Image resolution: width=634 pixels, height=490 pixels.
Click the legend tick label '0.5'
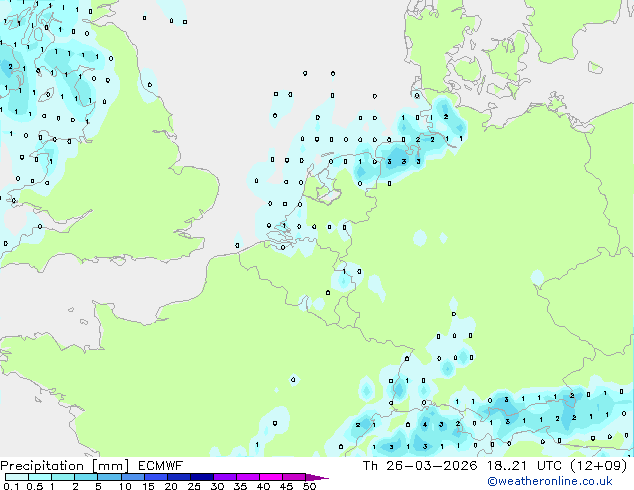pos(35,486)
